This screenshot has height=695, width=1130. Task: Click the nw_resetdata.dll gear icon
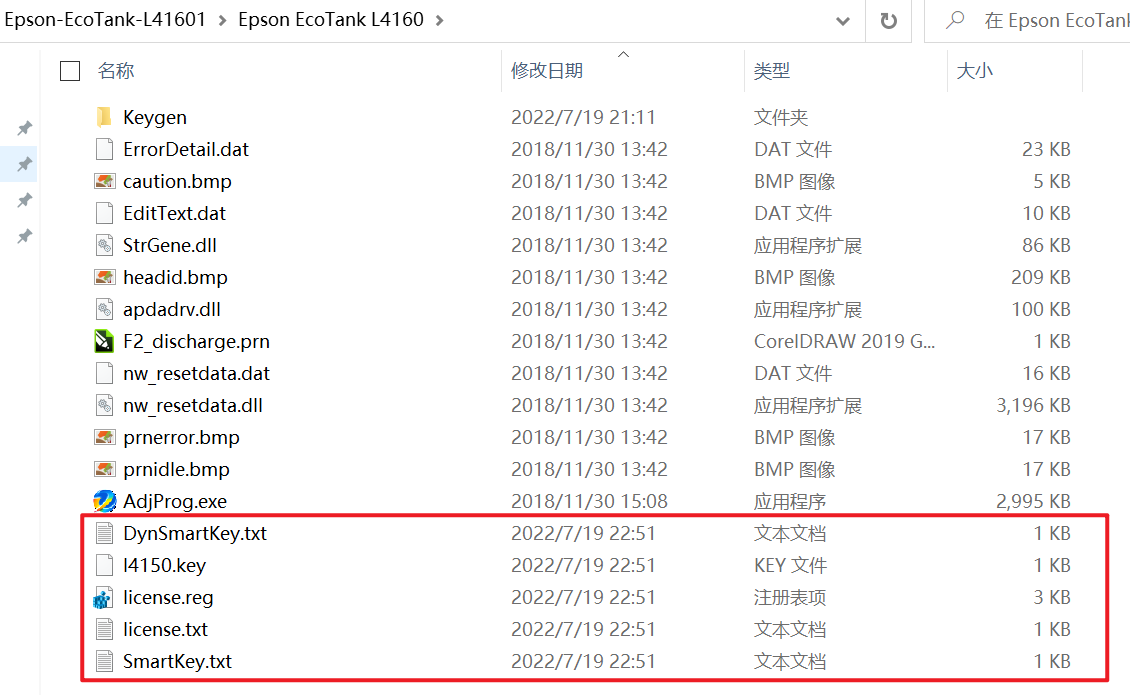pyautogui.click(x=104, y=405)
